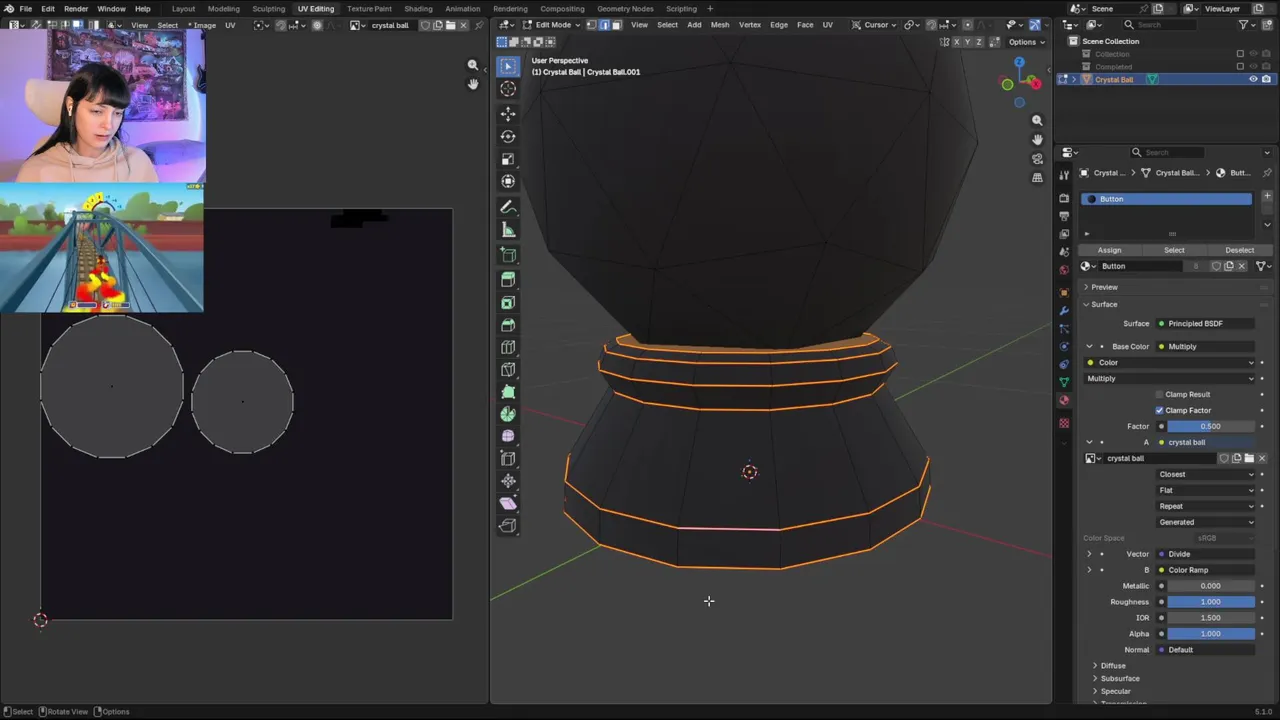Select the Measure tool
Image resolution: width=1280 pixels, height=720 pixels.
(508, 230)
